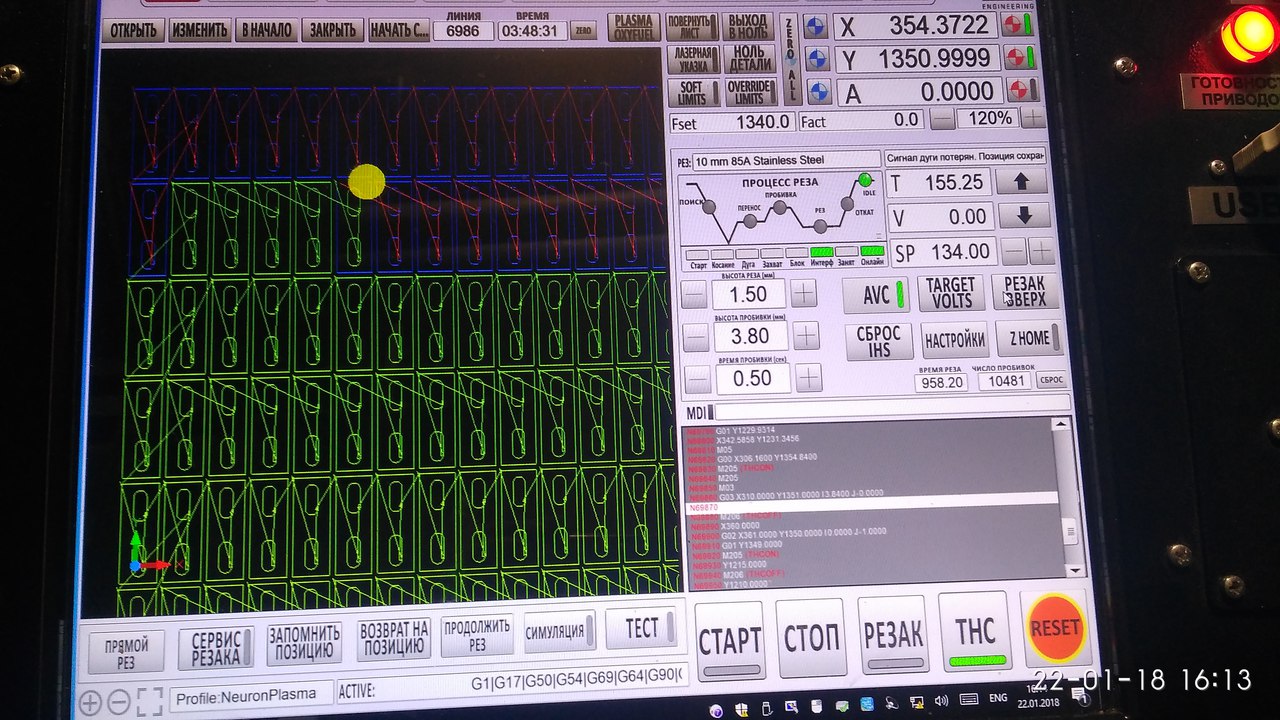Click the В НАЧАЛО (rewind) button
This screenshot has width=1280, height=720.
[x=267, y=30]
